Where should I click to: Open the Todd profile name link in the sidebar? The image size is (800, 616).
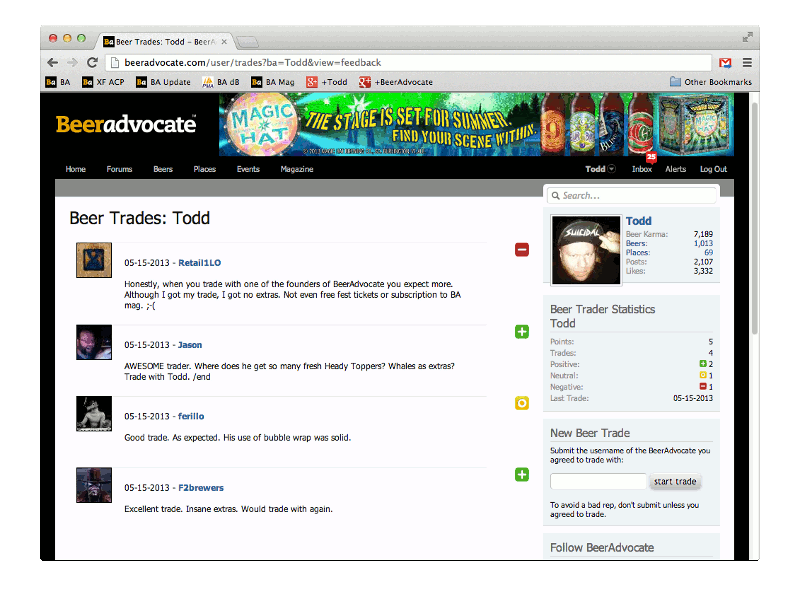click(x=639, y=221)
